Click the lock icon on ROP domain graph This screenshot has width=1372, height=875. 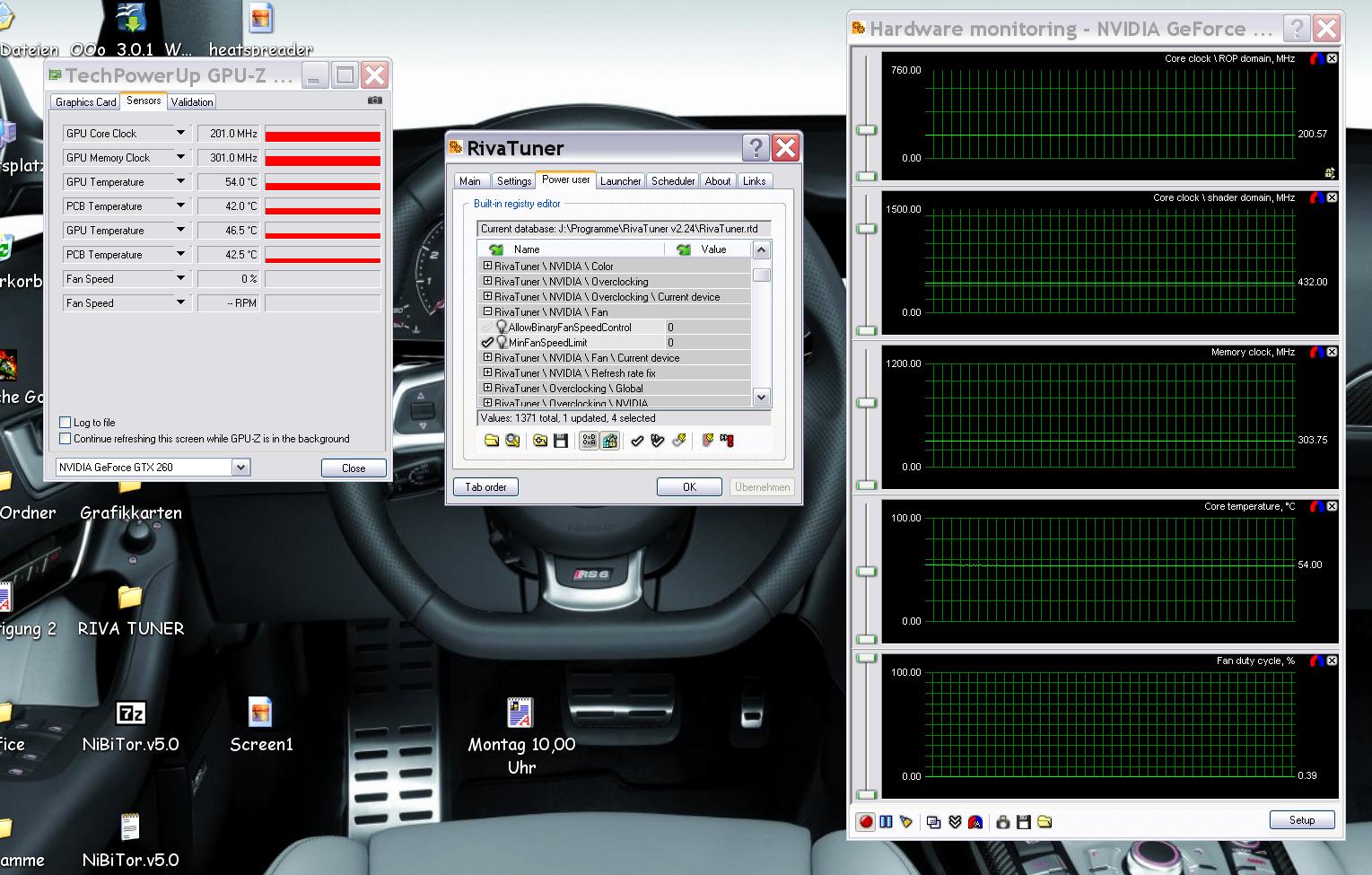(1330, 172)
